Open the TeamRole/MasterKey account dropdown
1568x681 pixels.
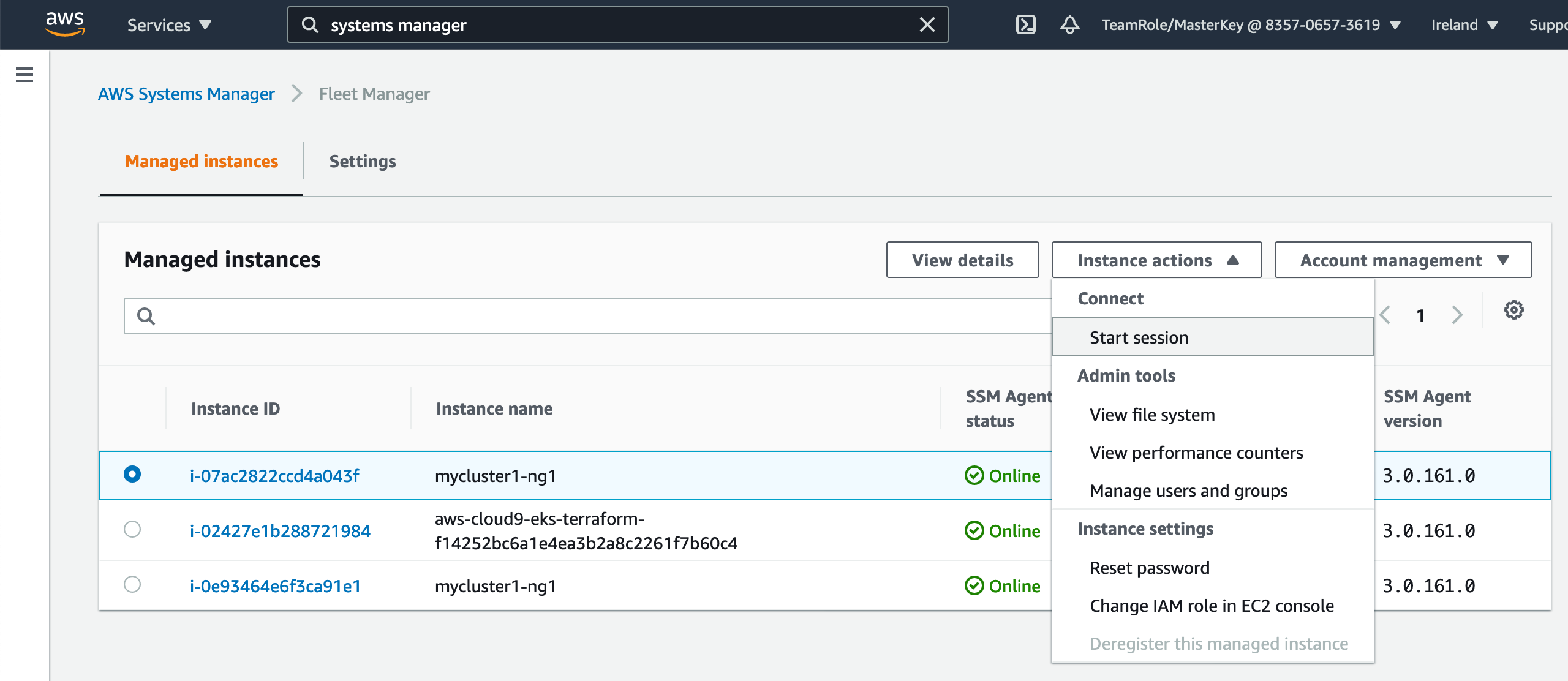click(x=1251, y=25)
